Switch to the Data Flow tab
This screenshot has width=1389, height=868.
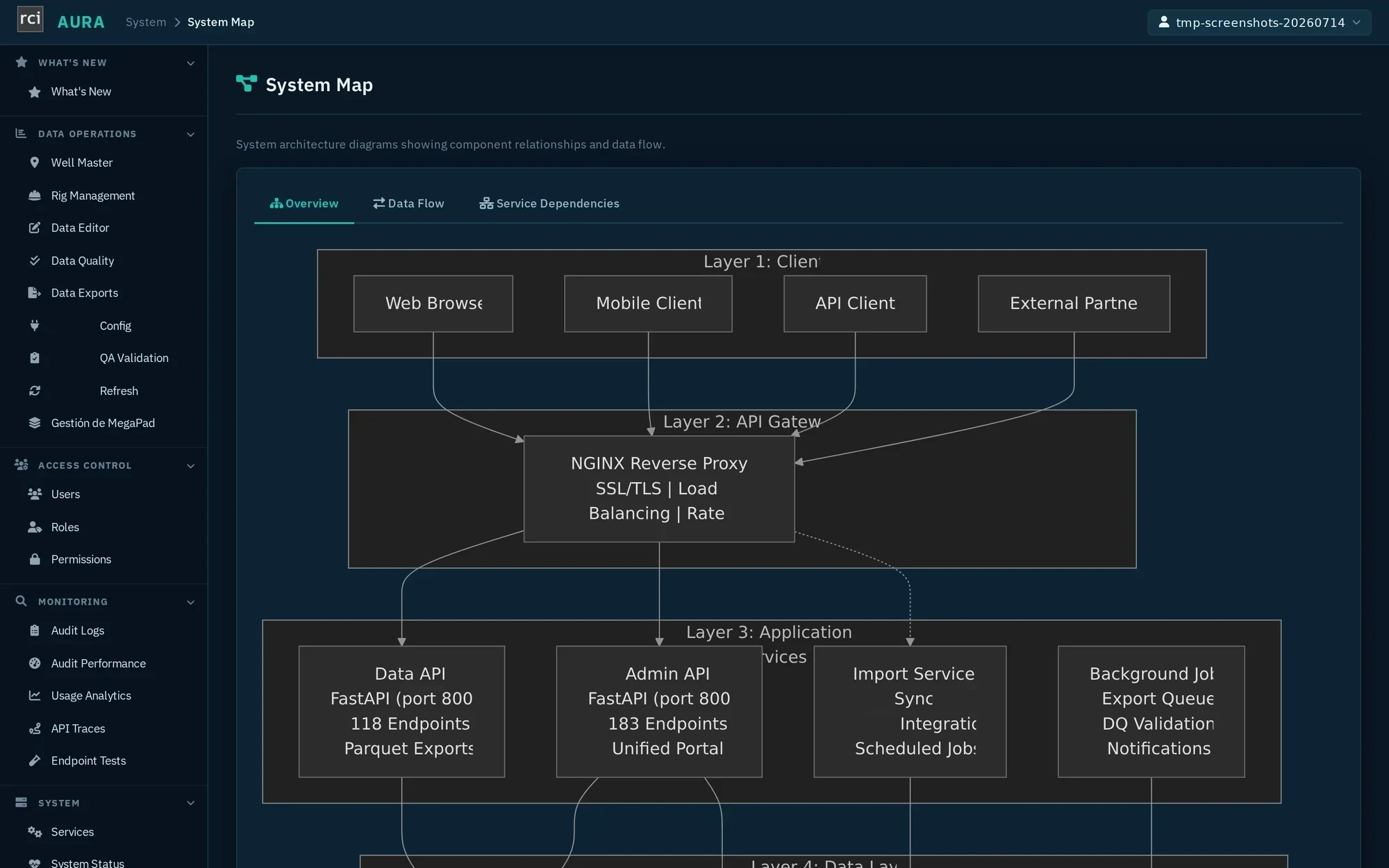(x=408, y=203)
